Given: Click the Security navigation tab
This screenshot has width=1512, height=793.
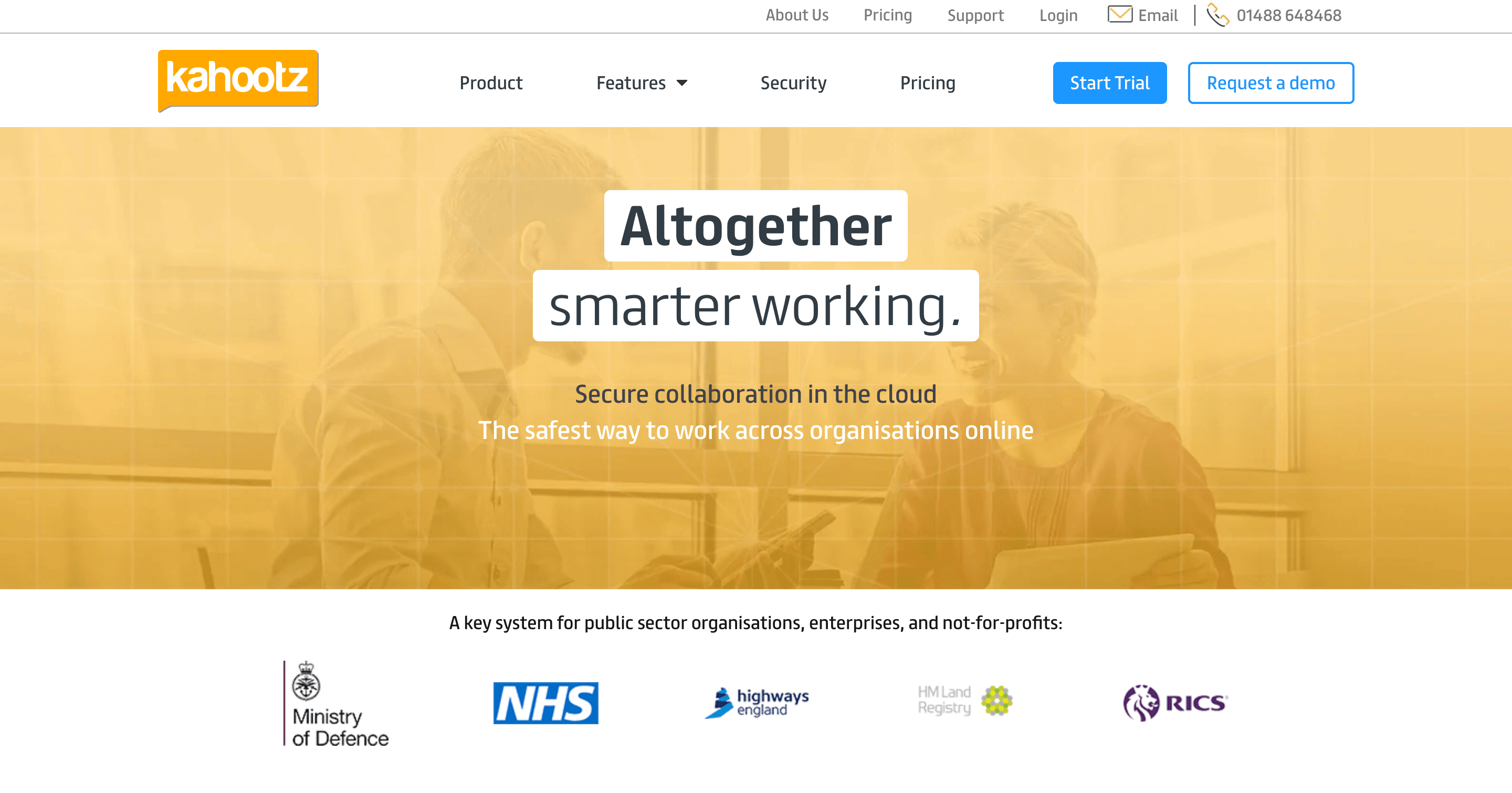Looking at the screenshot, I should [794, 83].
